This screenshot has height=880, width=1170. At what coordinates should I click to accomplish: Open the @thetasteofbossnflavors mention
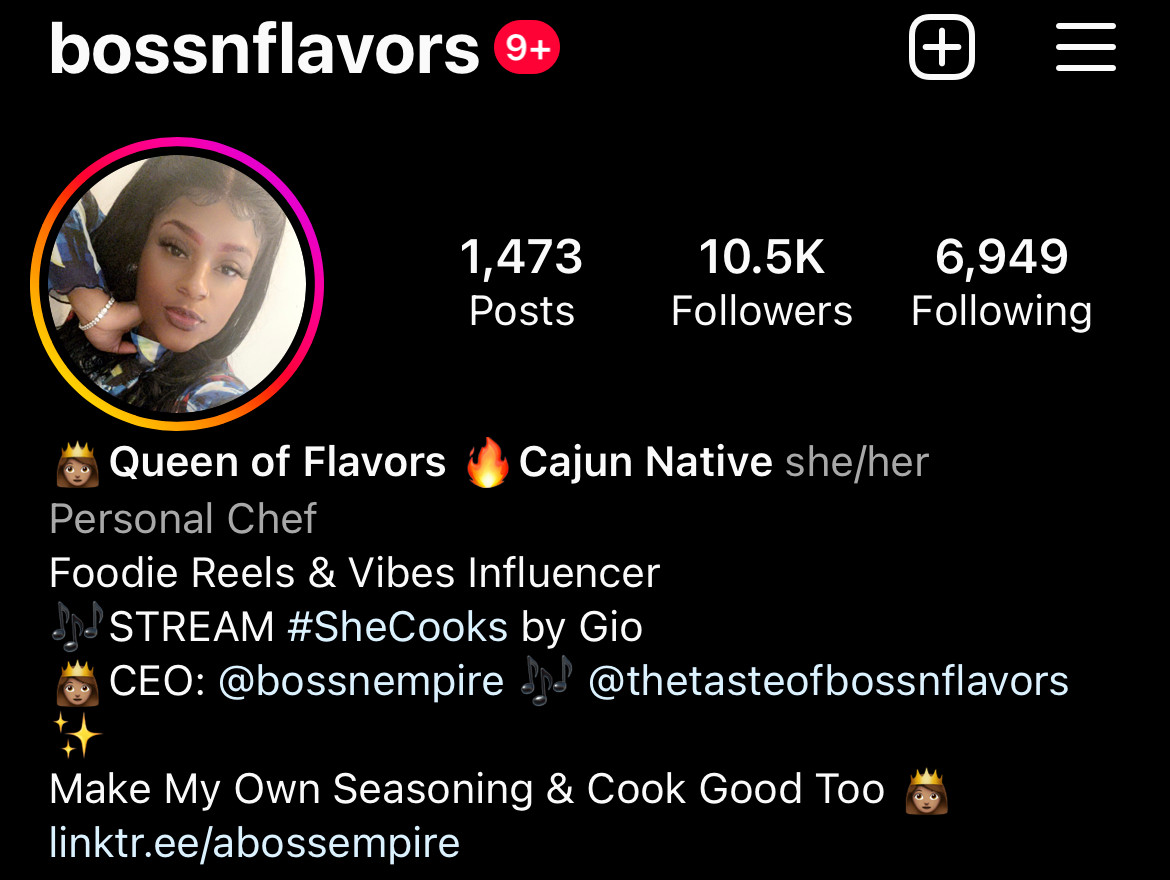point(828,681)
